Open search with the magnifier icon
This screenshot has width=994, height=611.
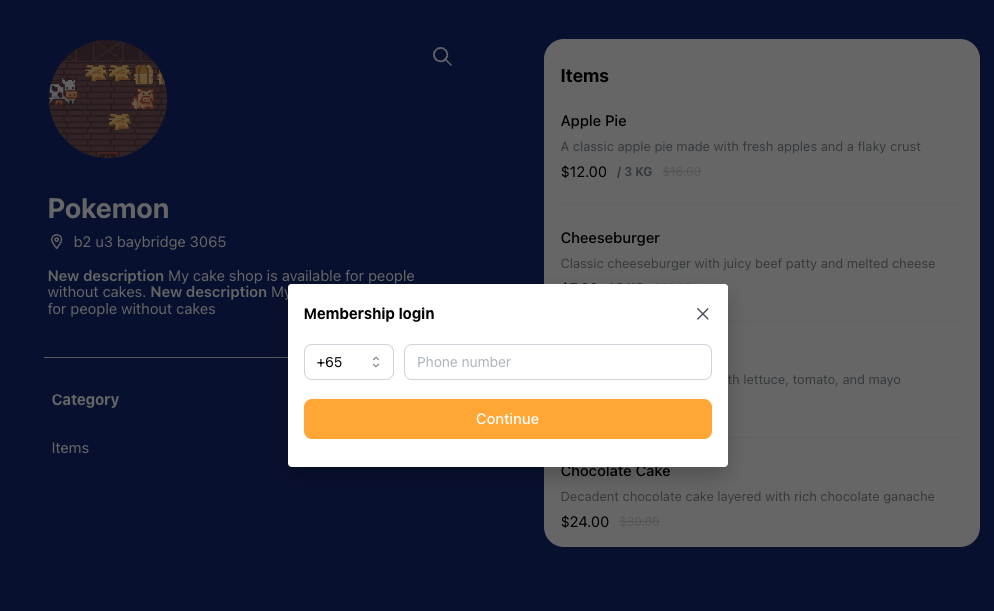click(x=442, y=56)
